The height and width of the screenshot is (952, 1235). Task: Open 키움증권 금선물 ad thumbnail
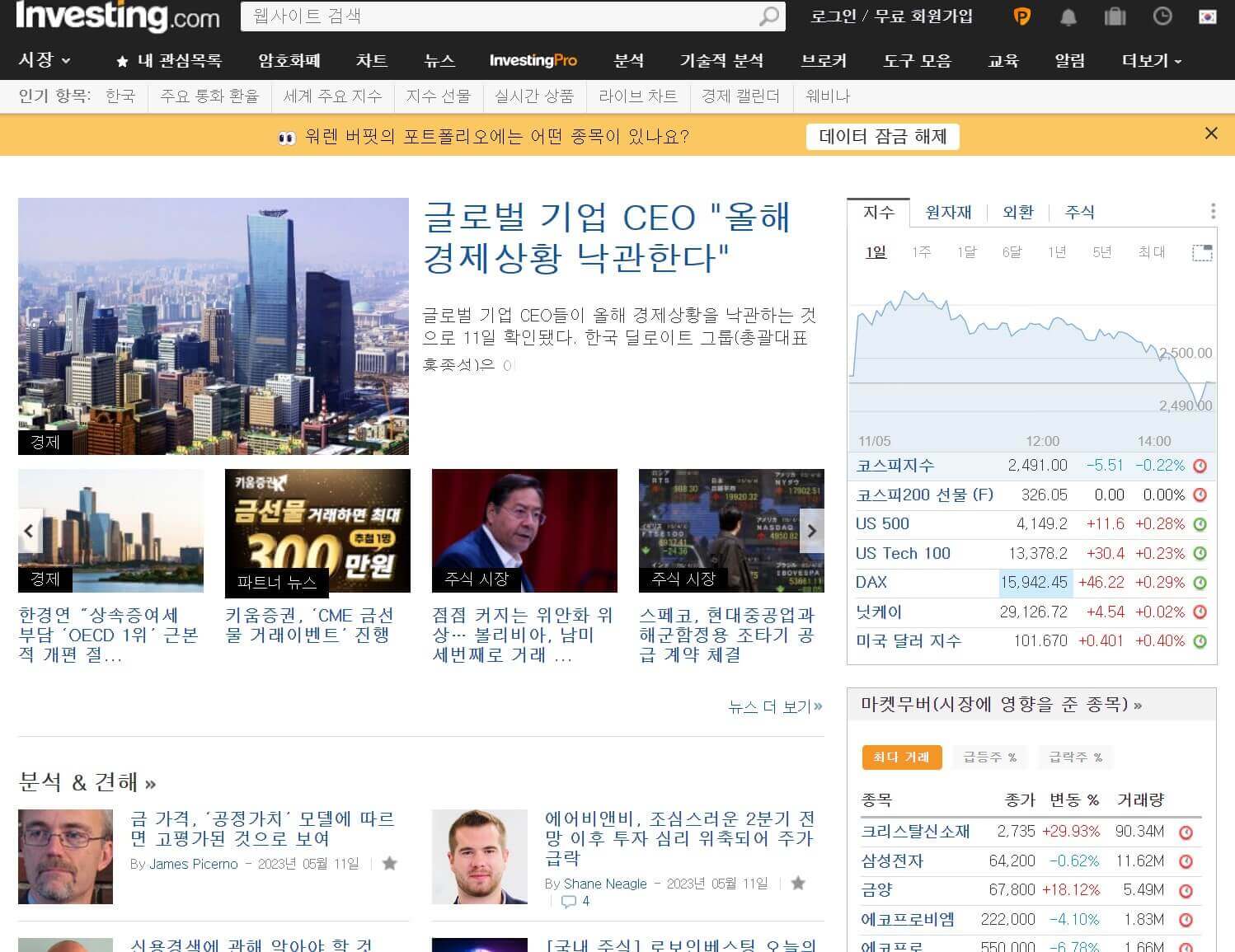(x=317, y=531)
